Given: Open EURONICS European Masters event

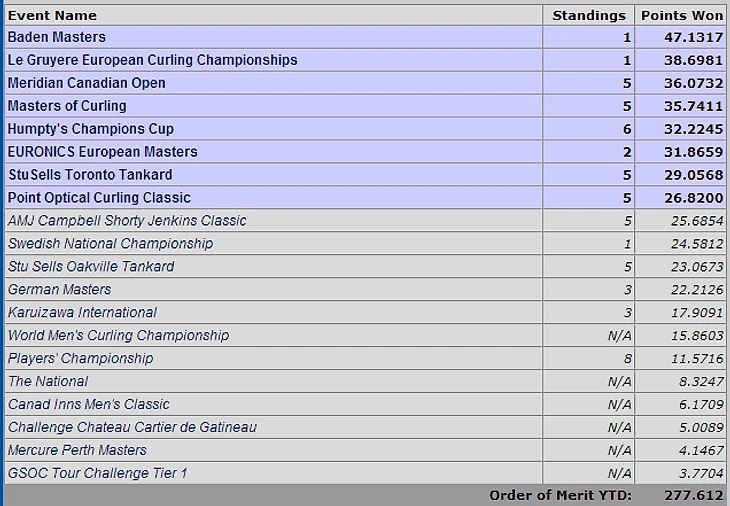Looking at the screenshot, I should pos(102,152).
